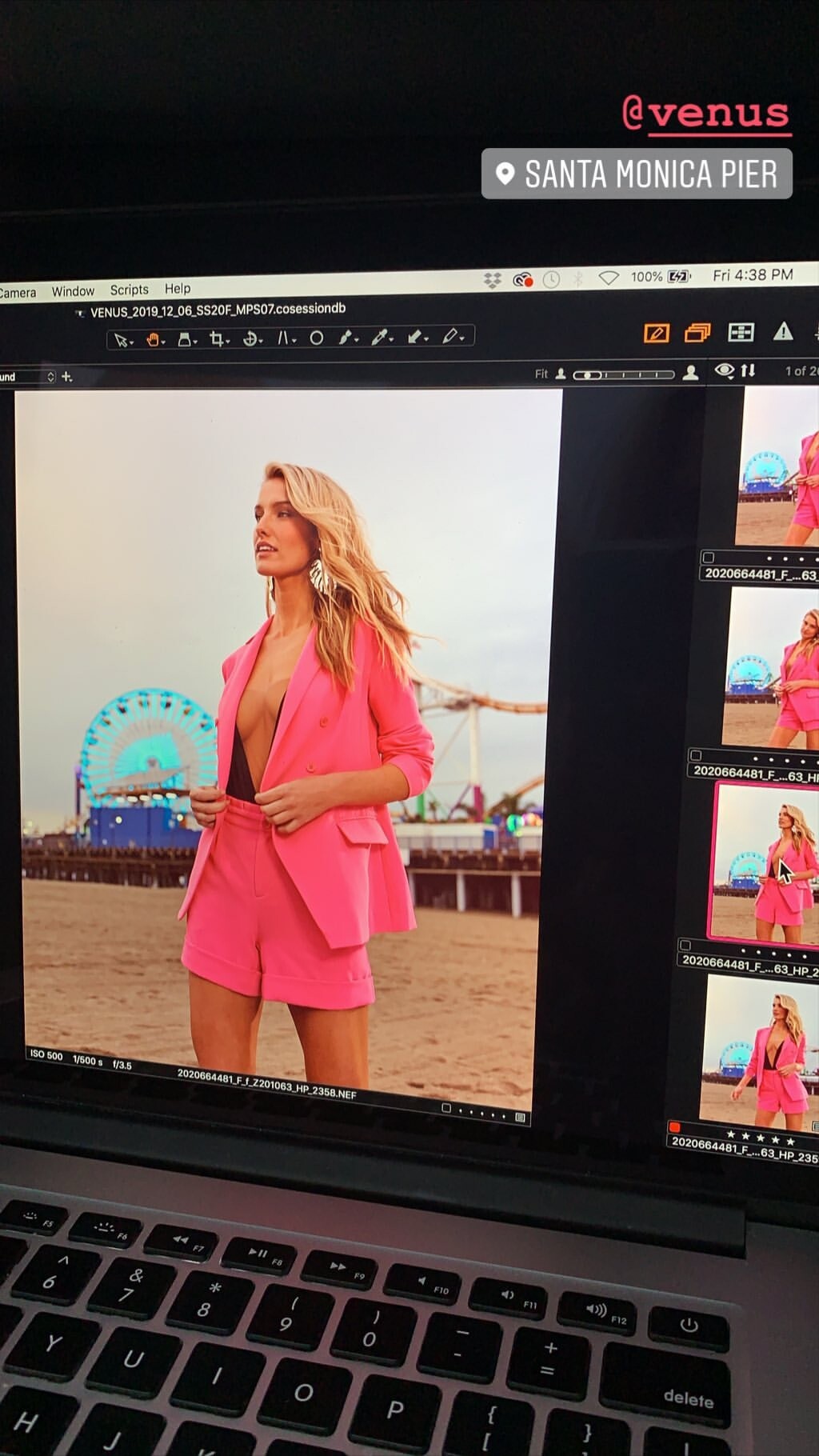Image resolution: width=819 pixels, height=1456 pixels.
Task: Open the Window menu
Action: pyautogui.click(x=73, y=291)
